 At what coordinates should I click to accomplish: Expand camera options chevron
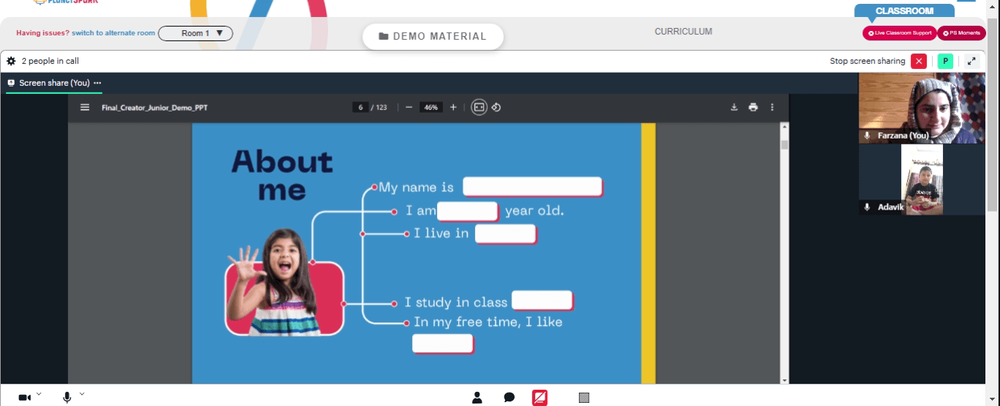(x=39, y=395)
